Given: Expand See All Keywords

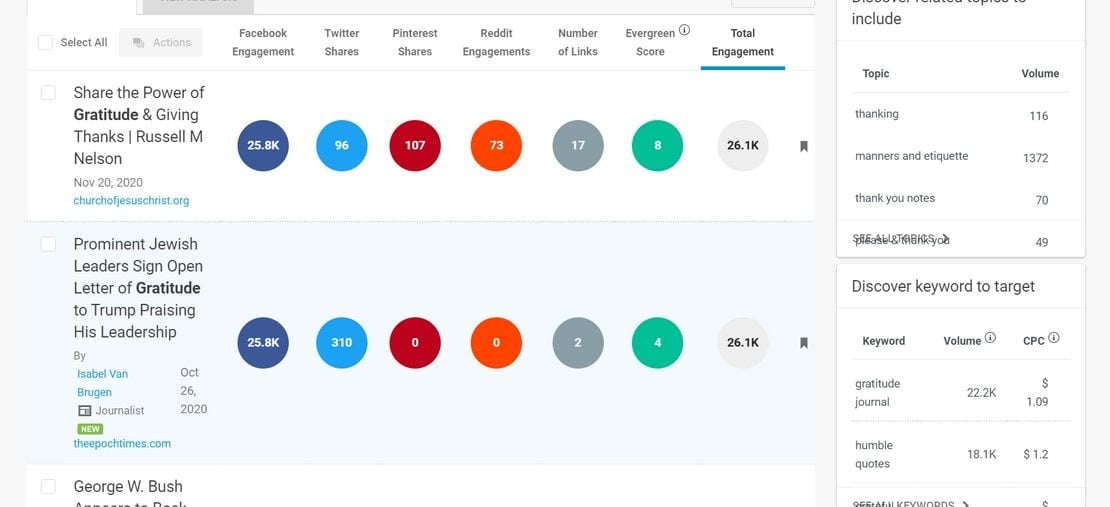Looking at the screenshot, I should [910, 504].
